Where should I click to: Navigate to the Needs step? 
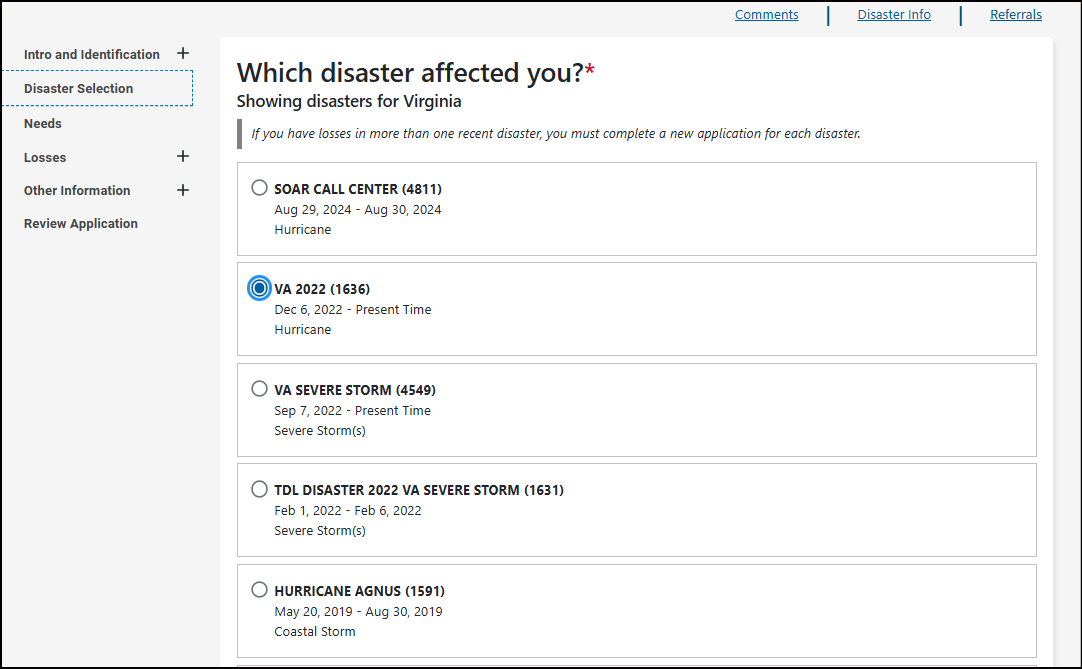[x=43, y=123]
